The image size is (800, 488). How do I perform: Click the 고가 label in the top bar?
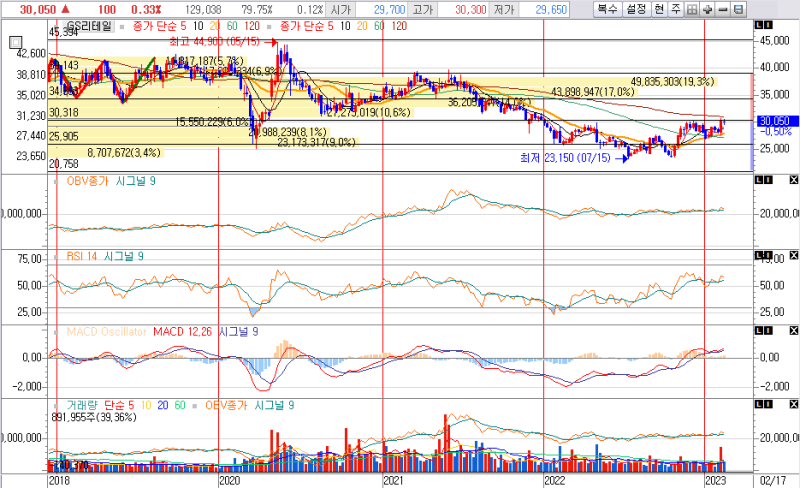click(x=422, y=9)
